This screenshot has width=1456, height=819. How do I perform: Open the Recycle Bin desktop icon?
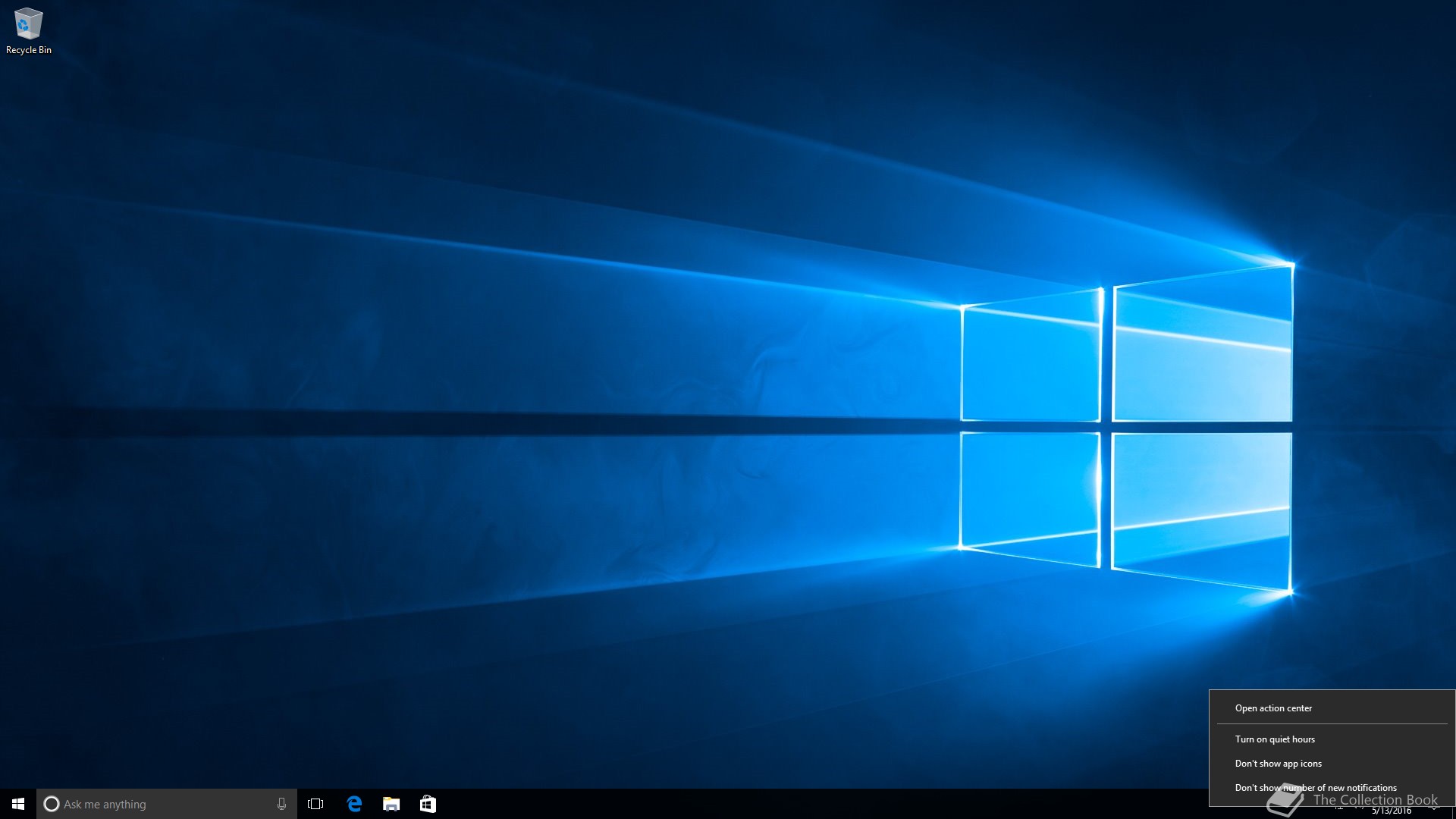click(x=28, y=31)
